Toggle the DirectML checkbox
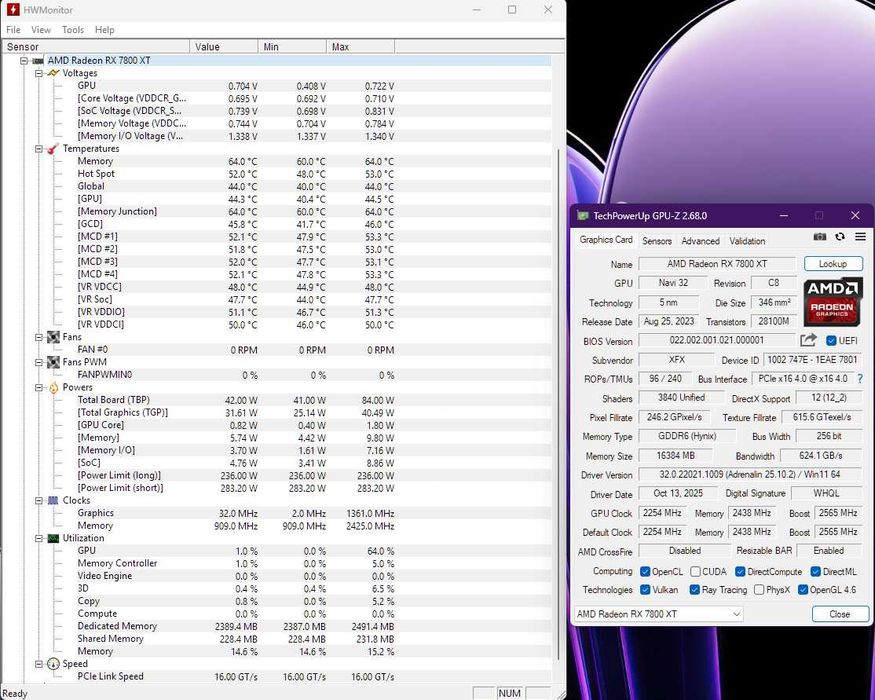Viewport: 875px width, 700px height. [816, 572]
